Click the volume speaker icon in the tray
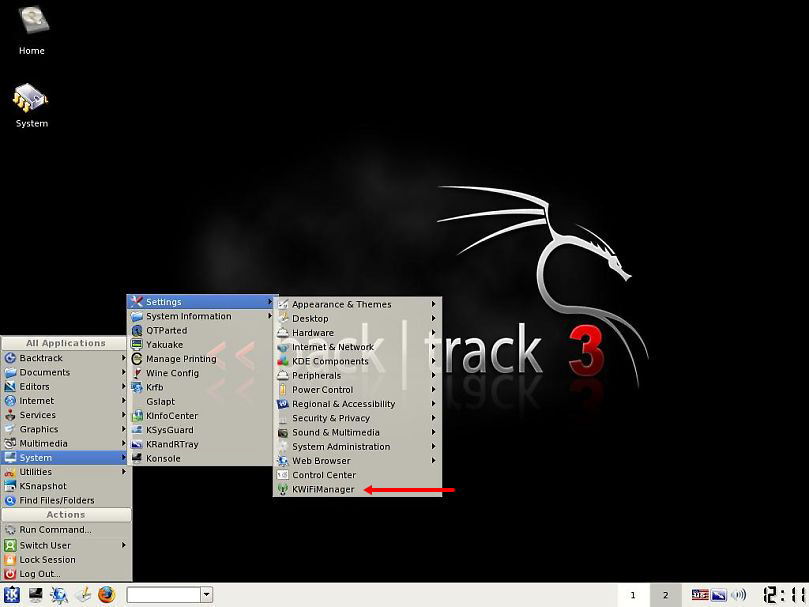The height and width of the screenshot is (607, 809). point(738,595)
